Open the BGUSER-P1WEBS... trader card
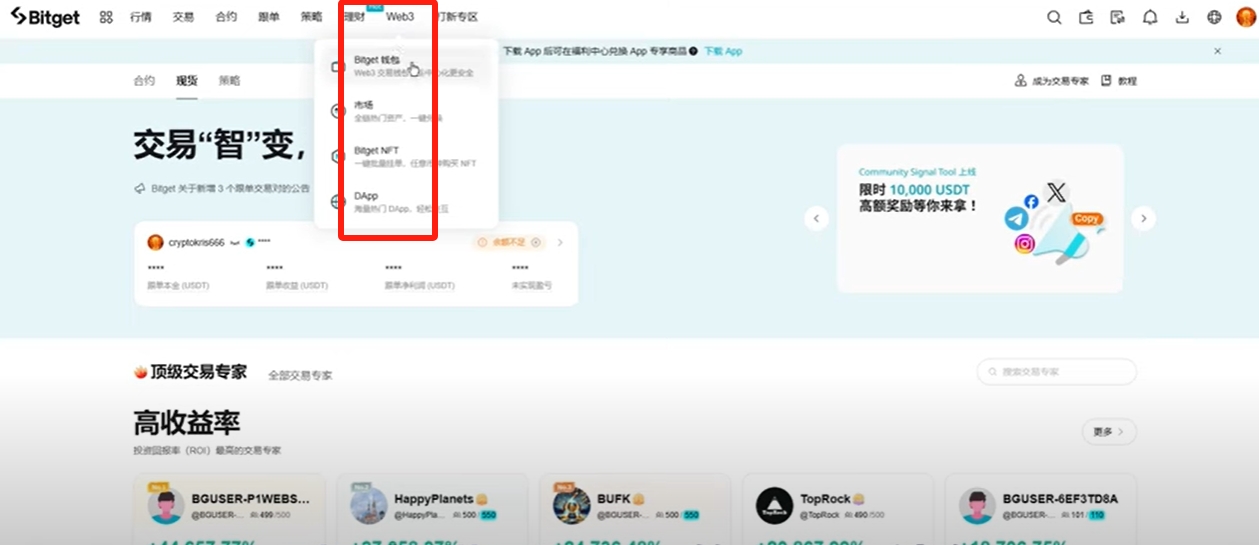 pyautogui.click(x=229, y=510)
